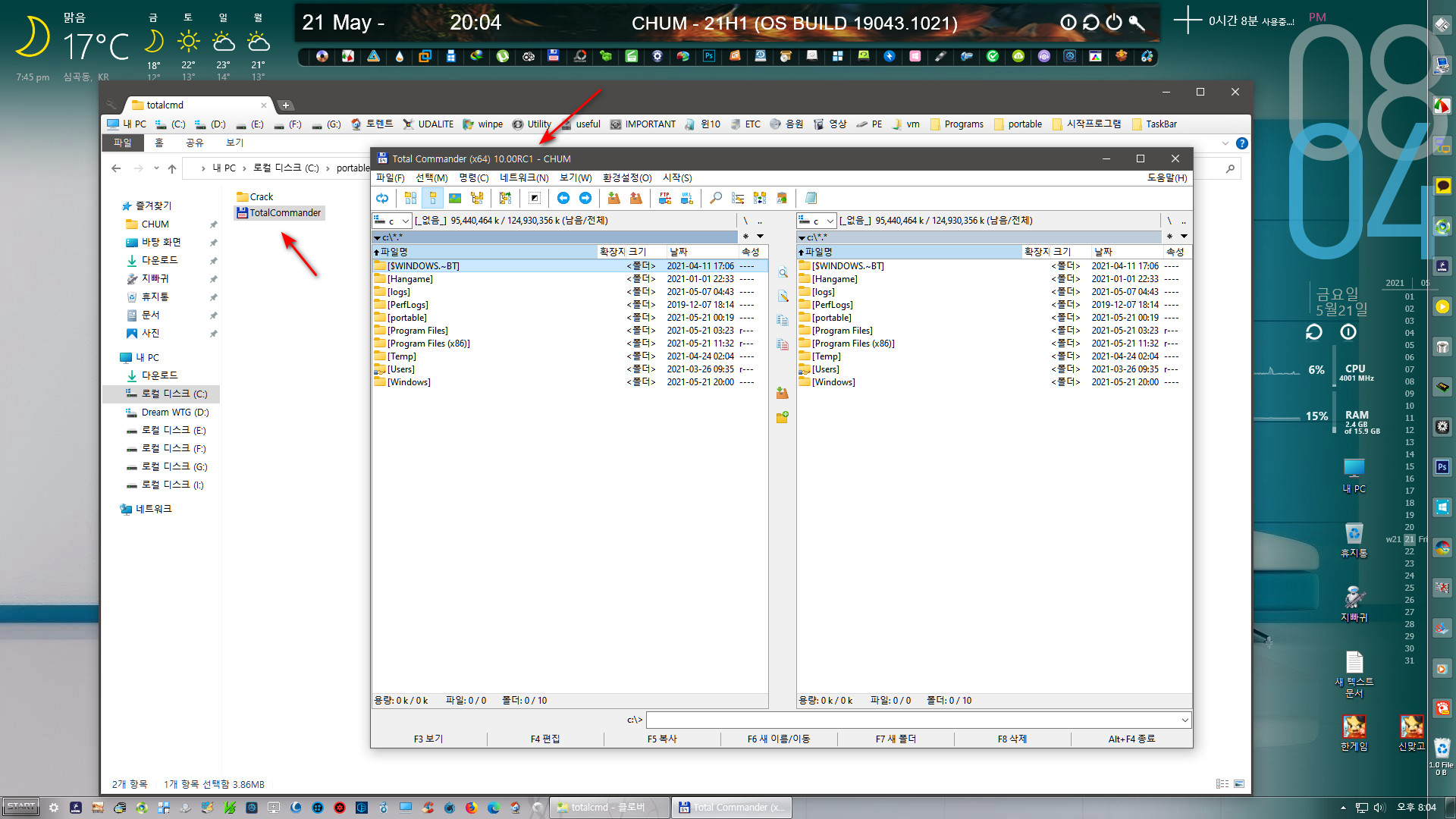Image resolution: width=1456 pixels, height=819 pixels.
Task: Enable thumbnail view toolbar icon
Action: [x=455, y=199]
